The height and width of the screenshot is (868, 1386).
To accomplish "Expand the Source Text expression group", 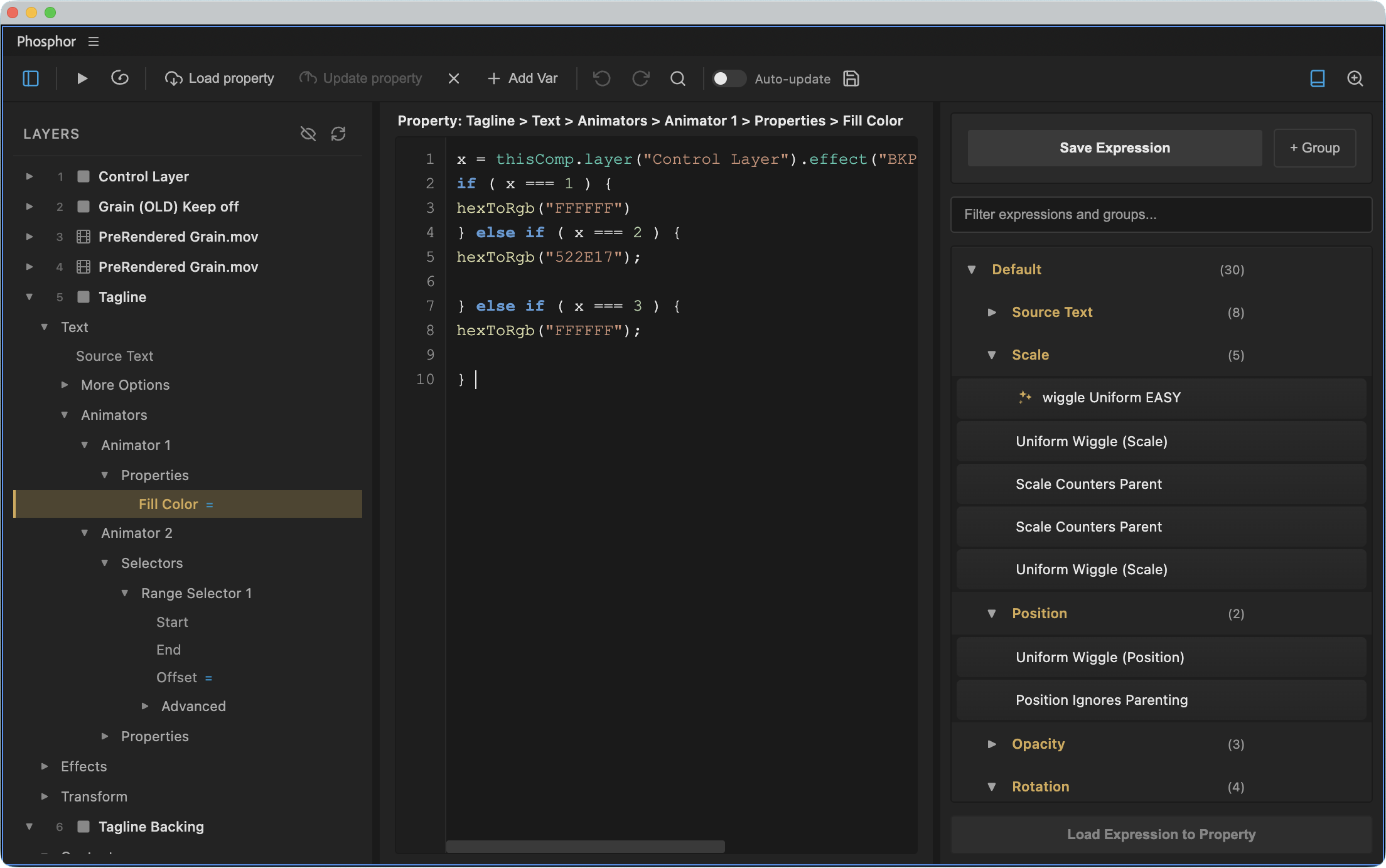I will 992,312.
